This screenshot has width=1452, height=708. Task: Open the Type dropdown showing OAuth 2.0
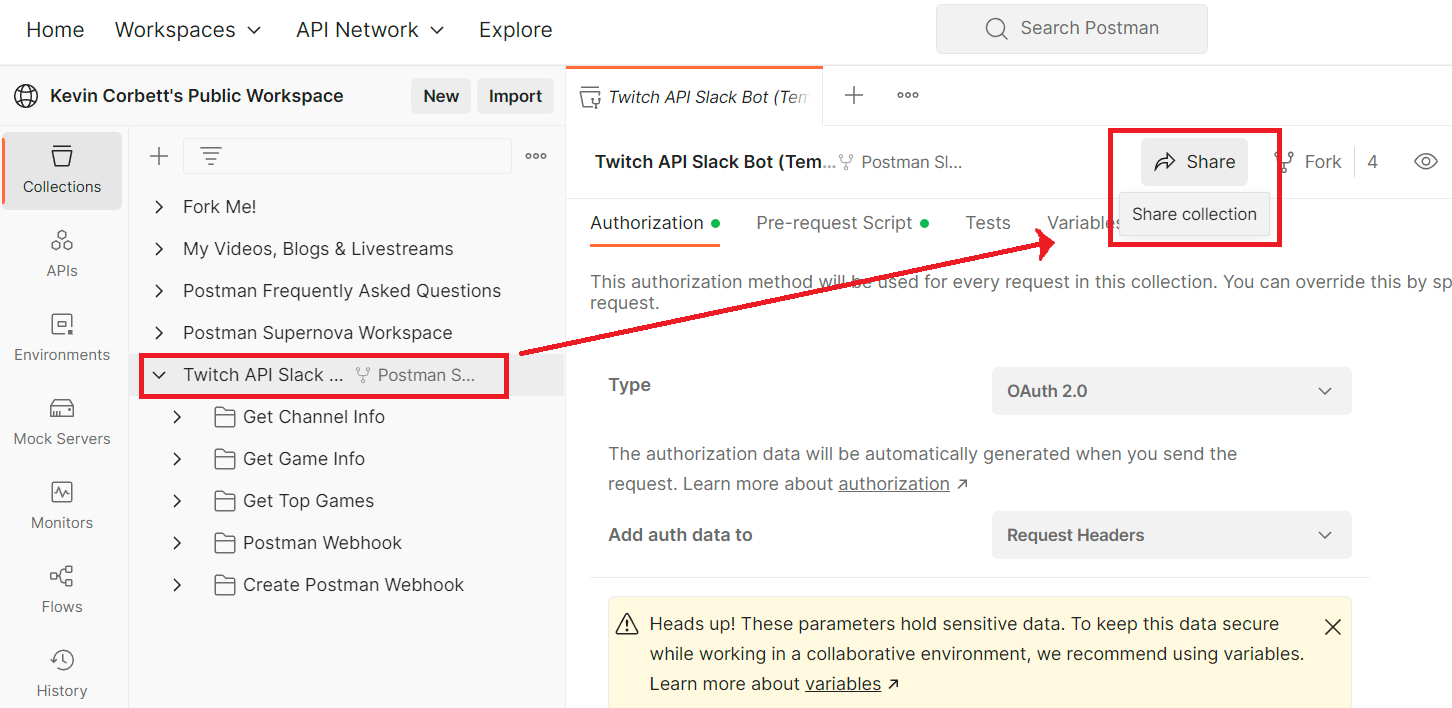(x=1171, y=391)
